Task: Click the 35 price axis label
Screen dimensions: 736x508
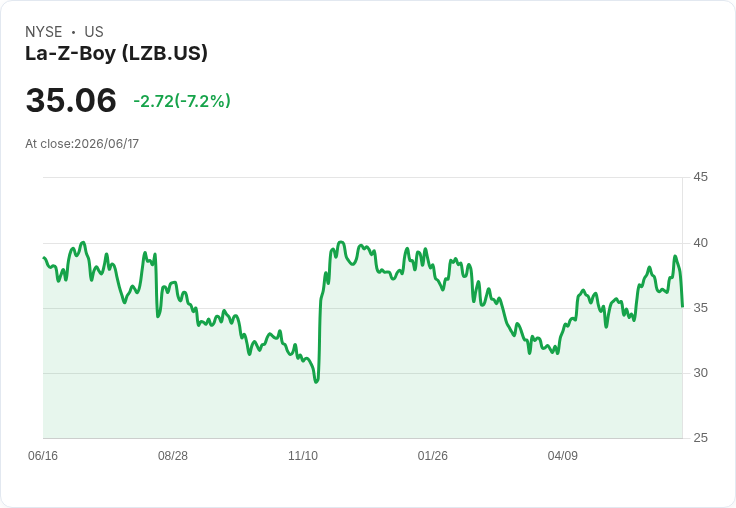Action: 700,308
